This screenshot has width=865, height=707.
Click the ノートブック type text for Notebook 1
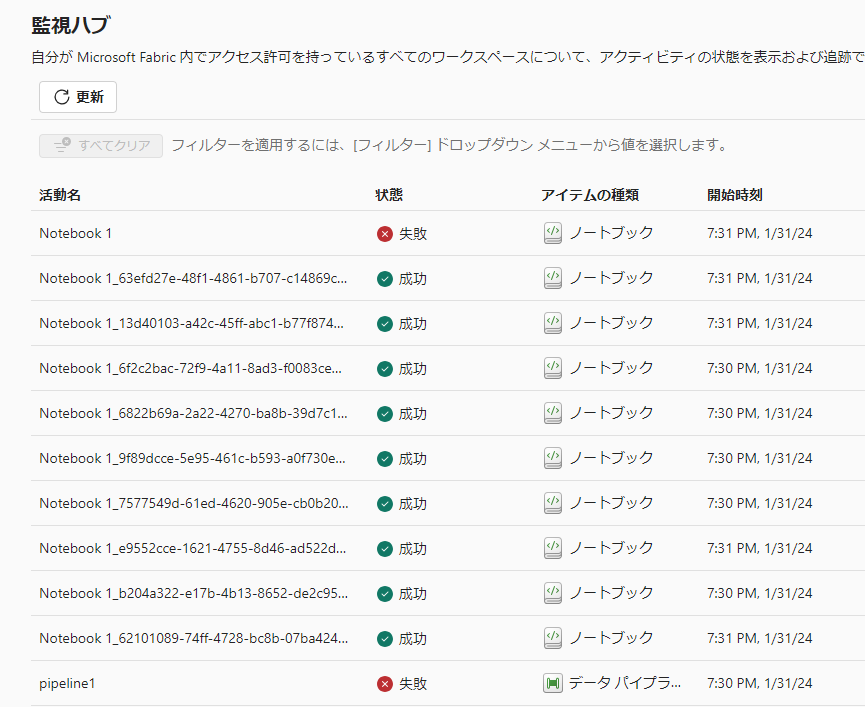pyautogui.click(x=611, y=233)
